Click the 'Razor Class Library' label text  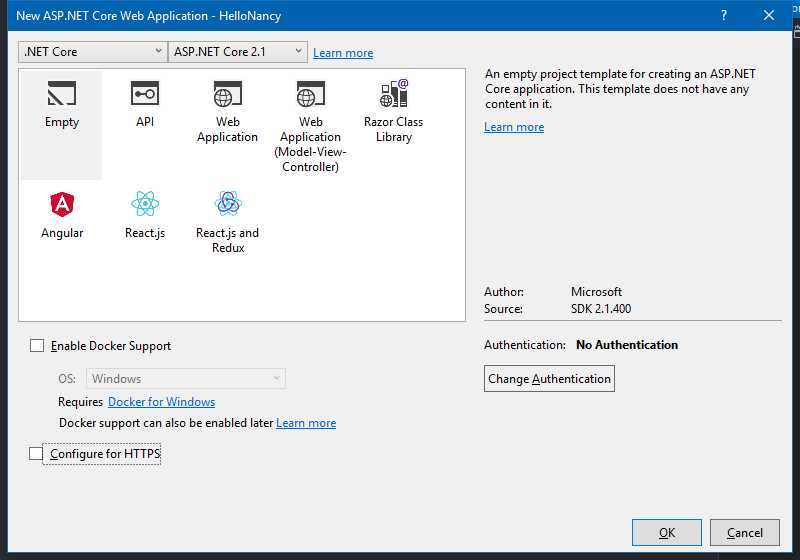tap(393, 129)
